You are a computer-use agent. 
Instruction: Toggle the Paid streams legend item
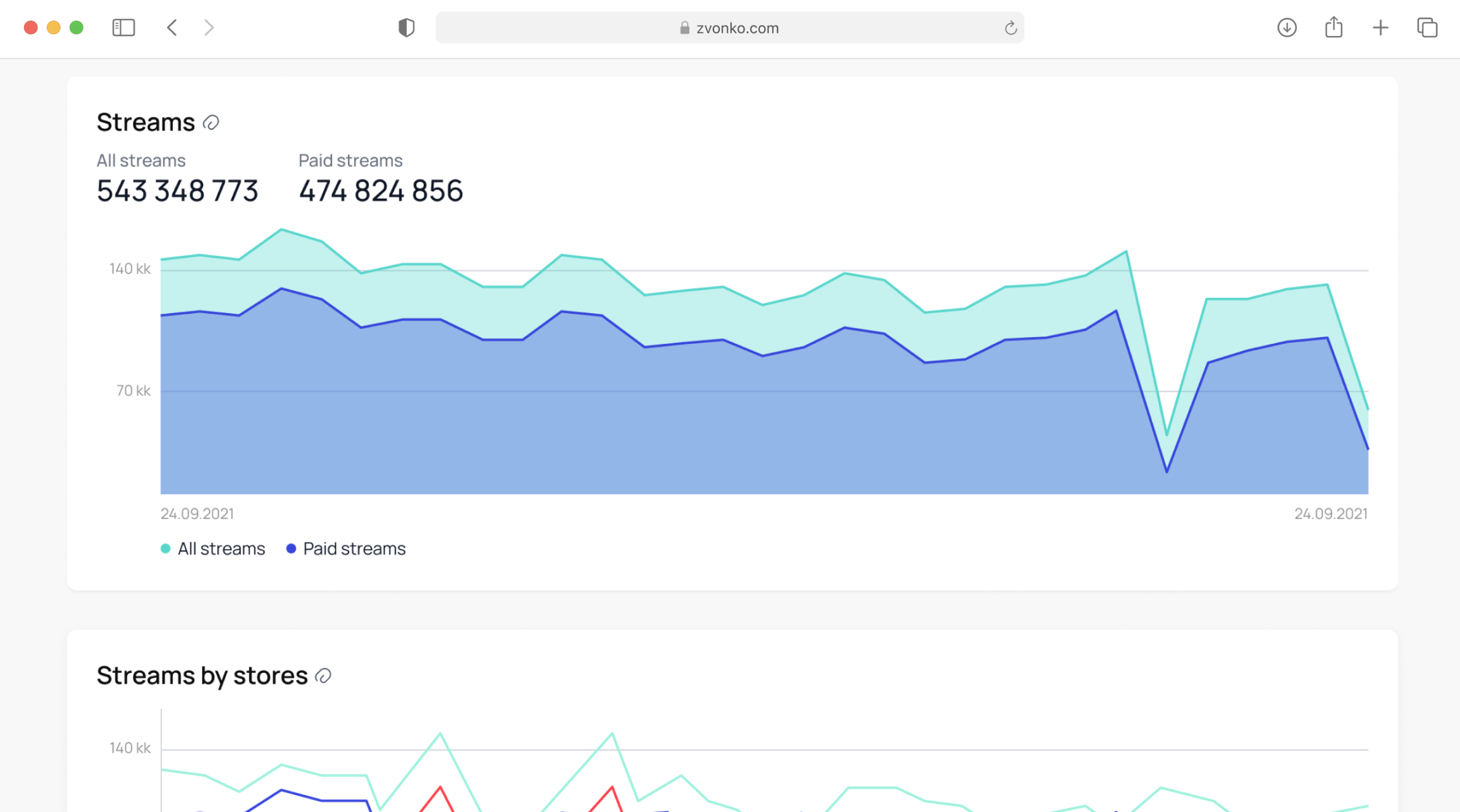(354, 549)
